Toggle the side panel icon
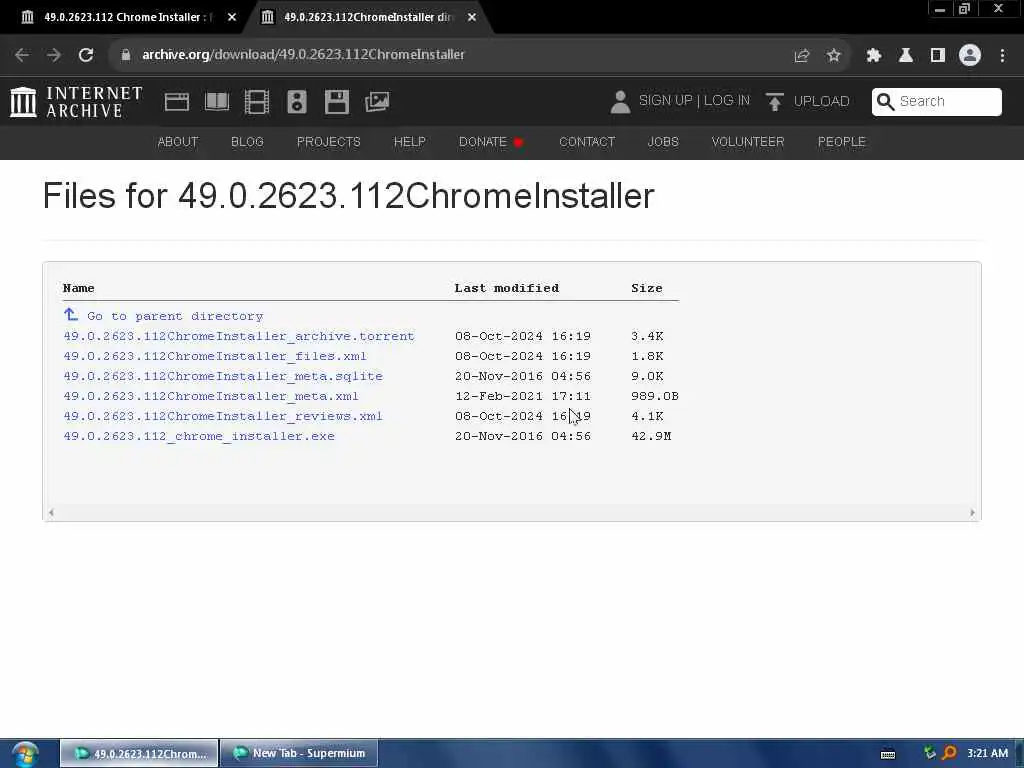 coord(938,56)
